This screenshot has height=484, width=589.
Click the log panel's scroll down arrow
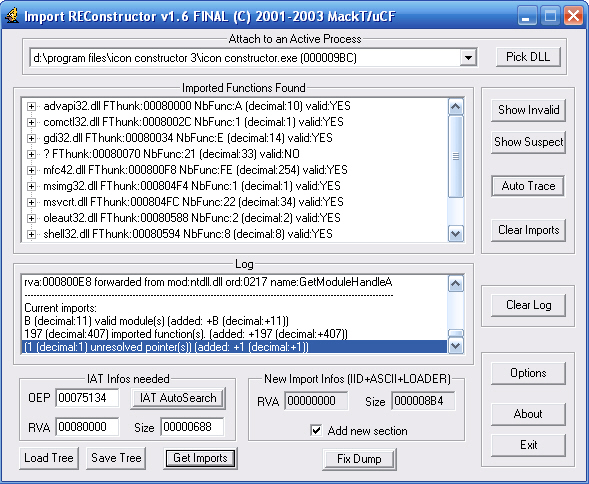pos(456,346)
